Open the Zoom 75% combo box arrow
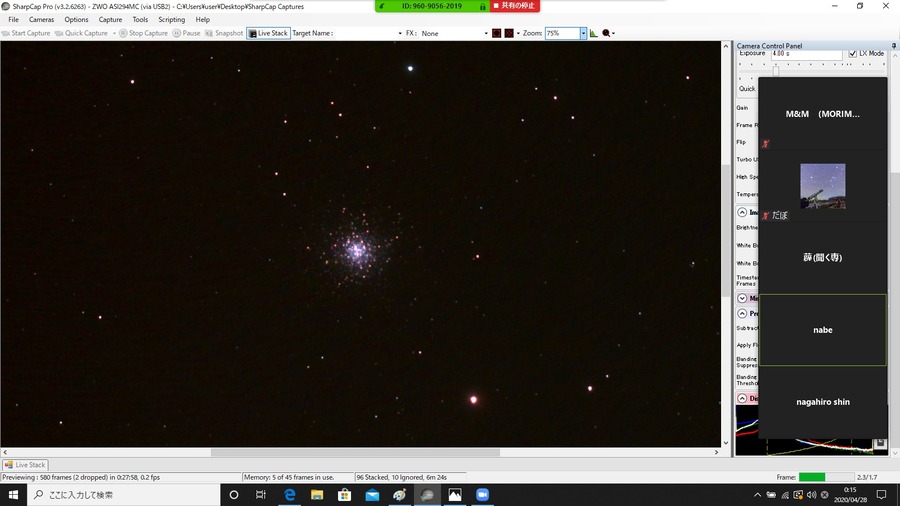The height and width of the screenshot is (506, 900). coord(583,33)
